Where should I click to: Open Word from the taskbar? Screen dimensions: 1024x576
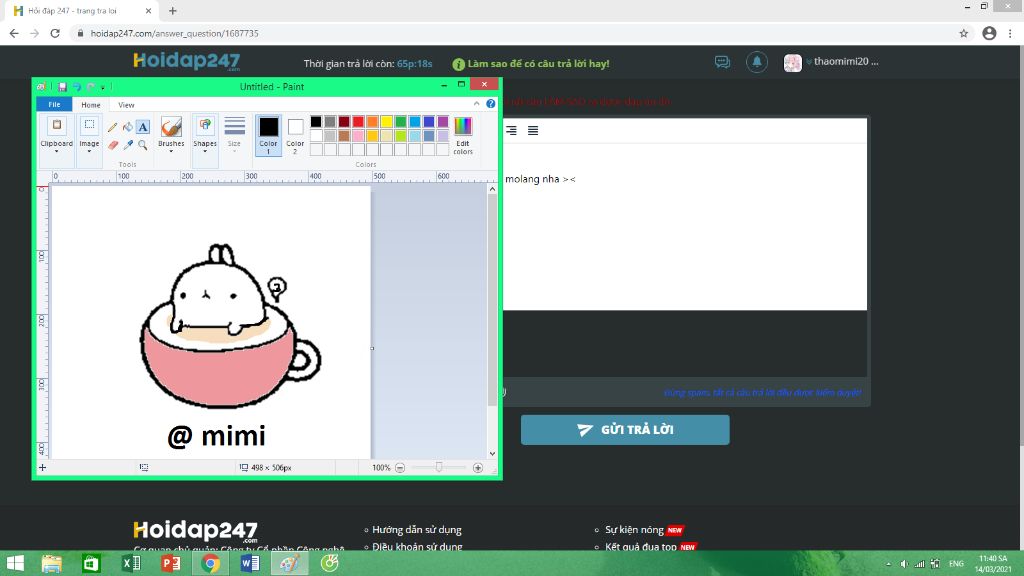(249, 563)
